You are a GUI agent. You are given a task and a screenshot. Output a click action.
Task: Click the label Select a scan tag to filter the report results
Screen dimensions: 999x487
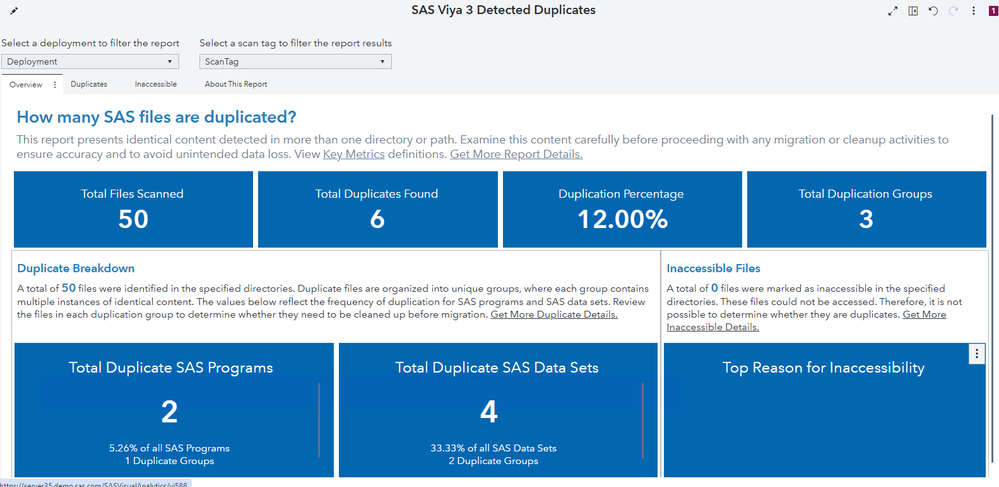click(296, 43)
